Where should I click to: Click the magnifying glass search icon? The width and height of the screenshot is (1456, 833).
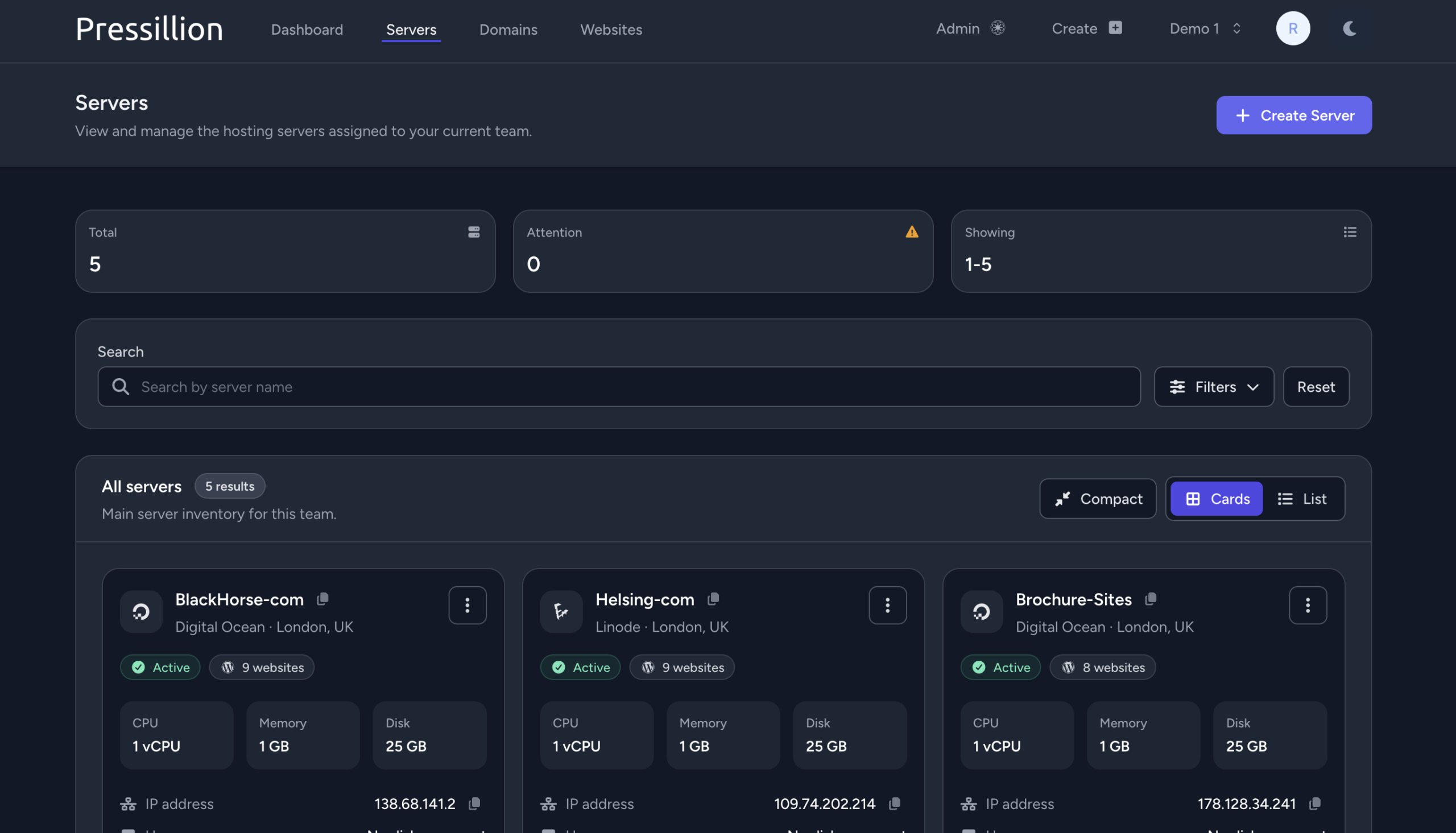point(120,387)
